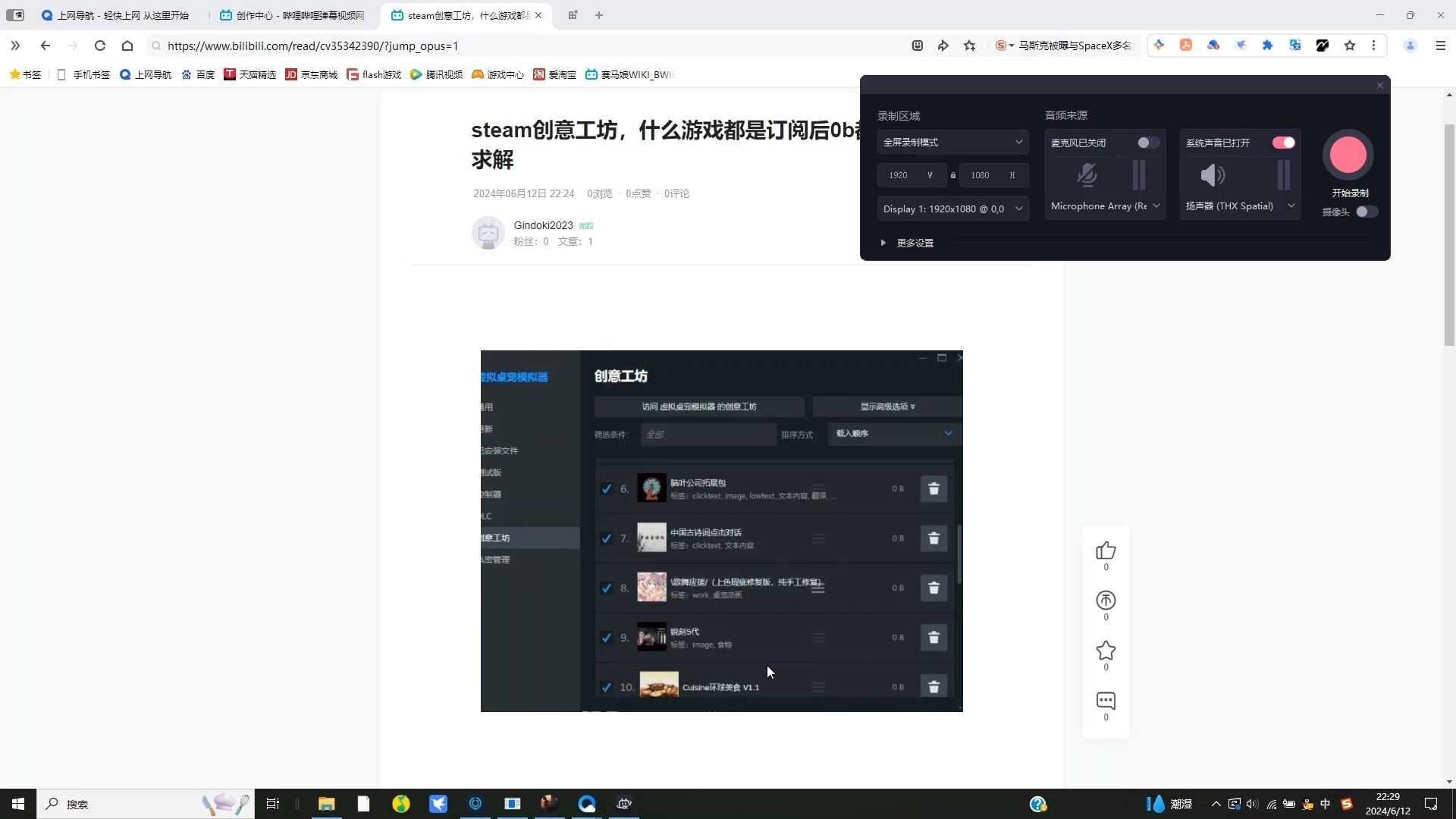The image size is (1456, 819).
Task: Click the microphone level meter
Action: (x=1138, y=175)
